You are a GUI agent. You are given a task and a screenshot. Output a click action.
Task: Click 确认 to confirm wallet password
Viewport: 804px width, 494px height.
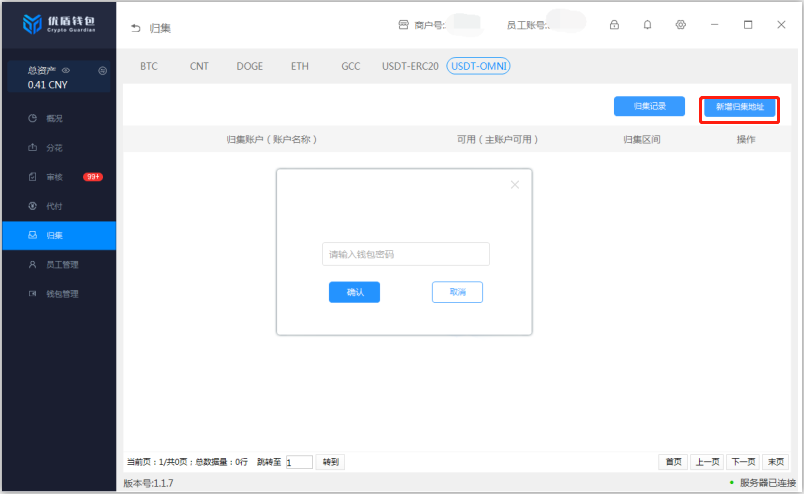(x=354, y=292)
